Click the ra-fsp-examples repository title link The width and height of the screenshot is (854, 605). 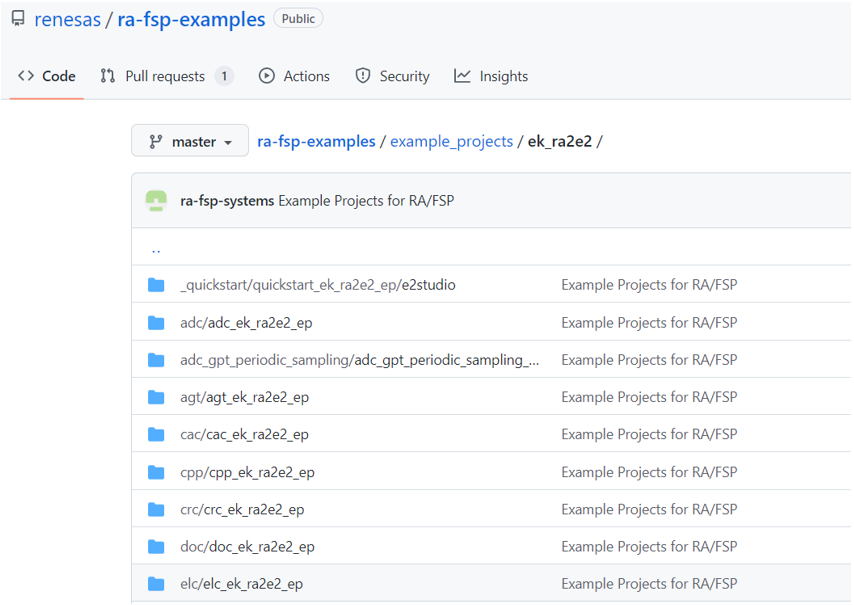pyautogui.click(x=191, y=19)
